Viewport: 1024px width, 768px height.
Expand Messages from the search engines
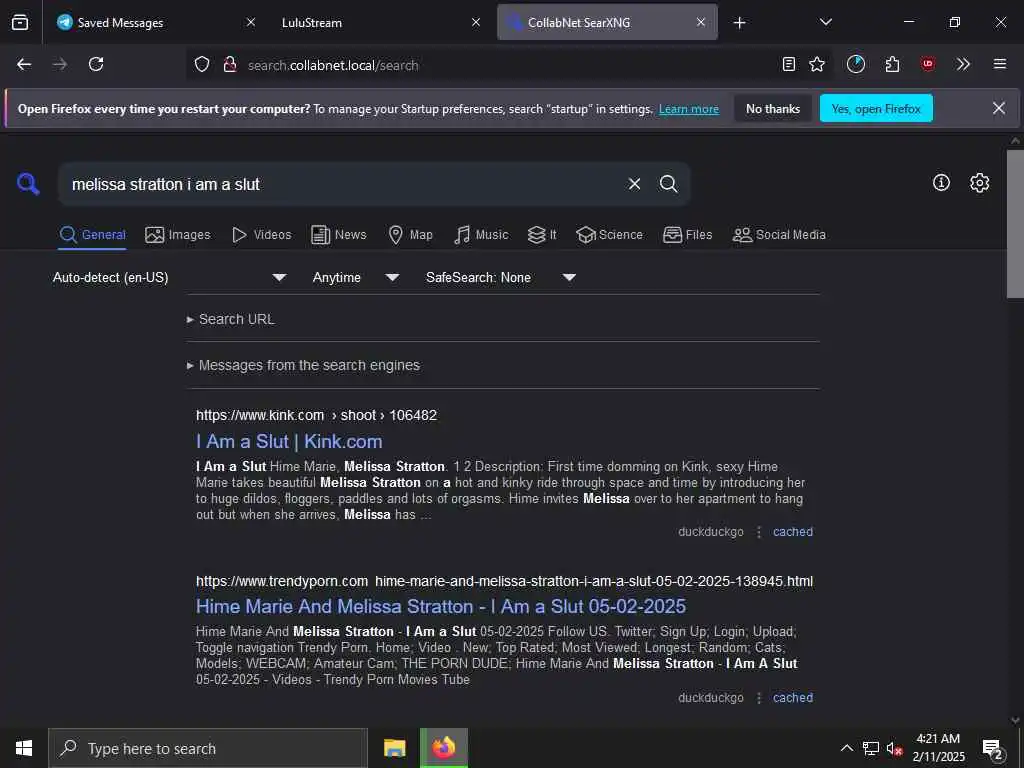click(303, 366)
